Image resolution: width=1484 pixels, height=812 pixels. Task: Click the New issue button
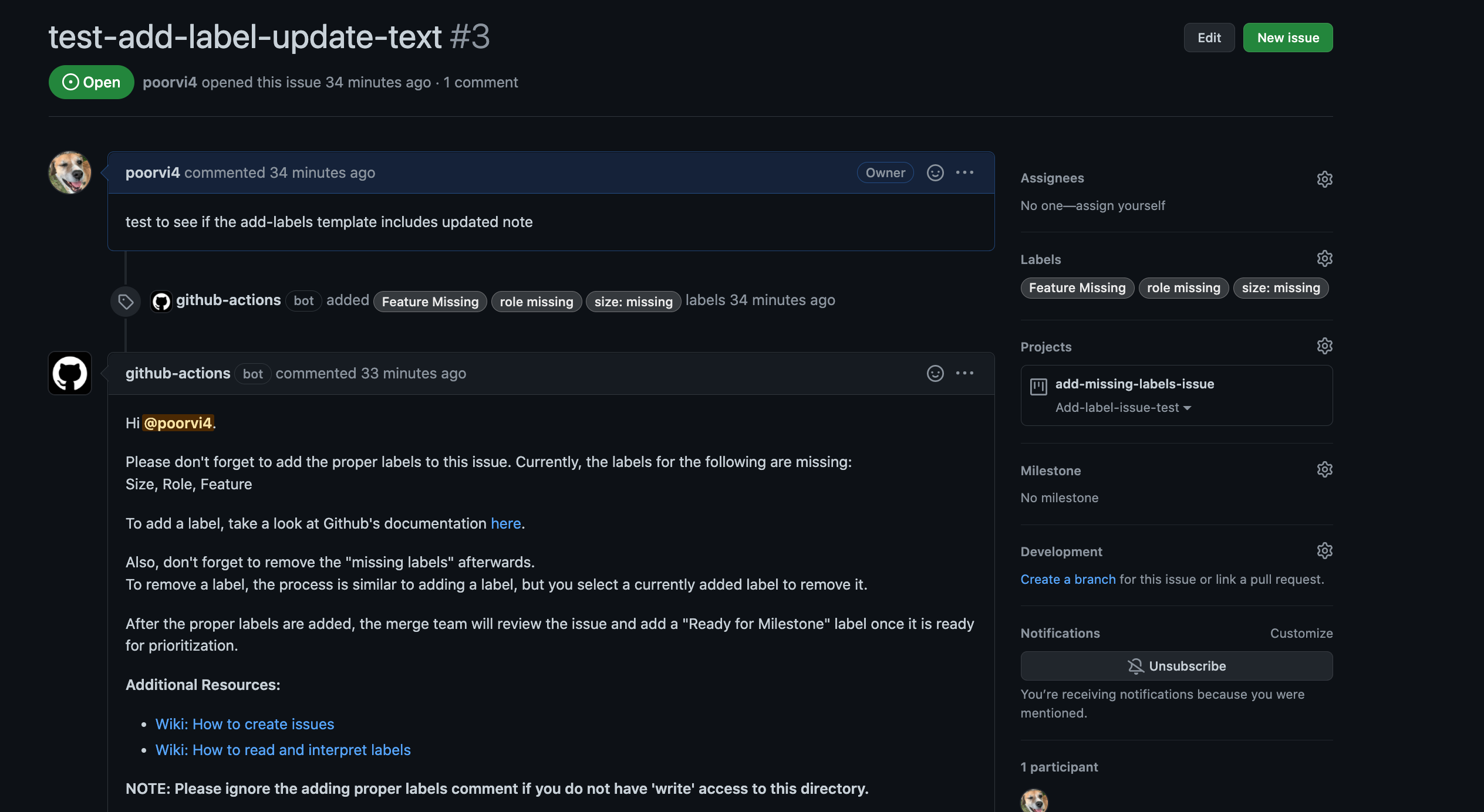(x=1287, y=38)
